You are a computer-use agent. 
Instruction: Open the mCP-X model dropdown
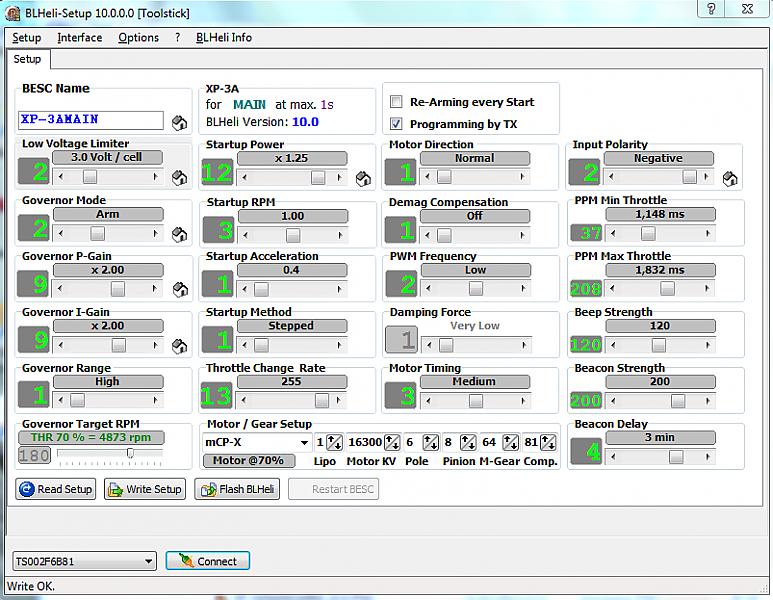click(304, 442)
